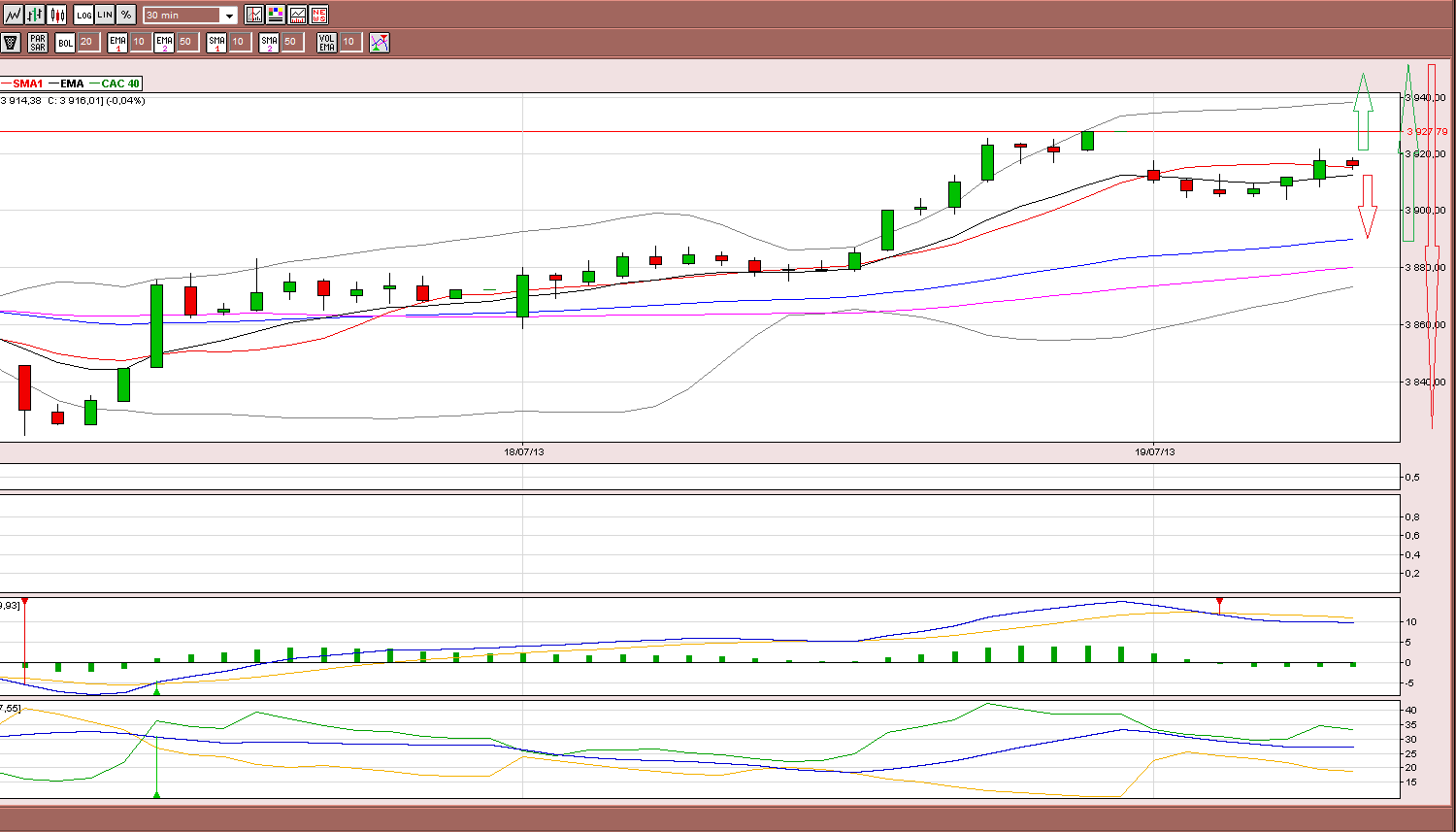Open the chart cursor/volume overlay tool icon

tap(254, 15)
